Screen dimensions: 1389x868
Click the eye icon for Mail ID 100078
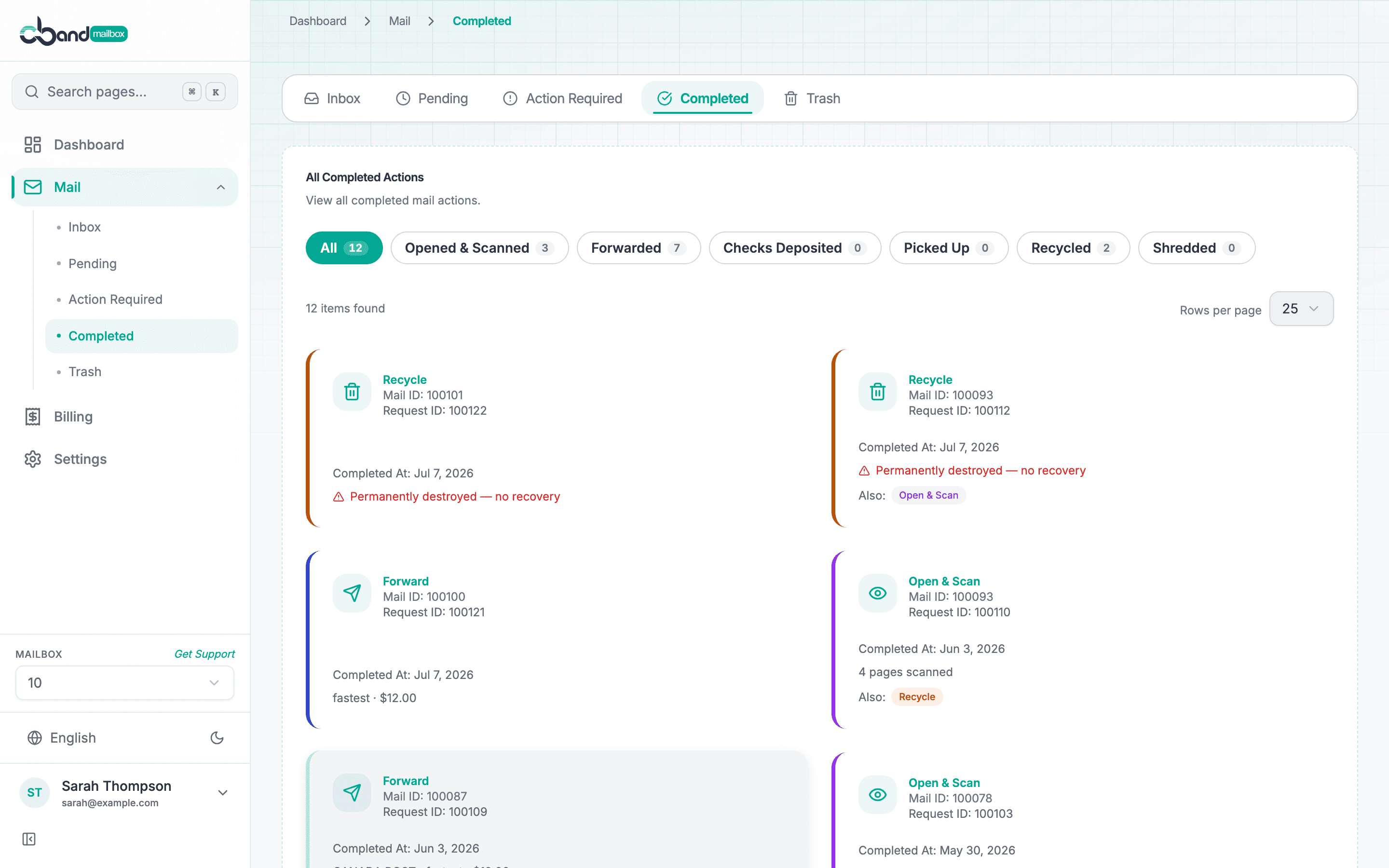[878, 795]
